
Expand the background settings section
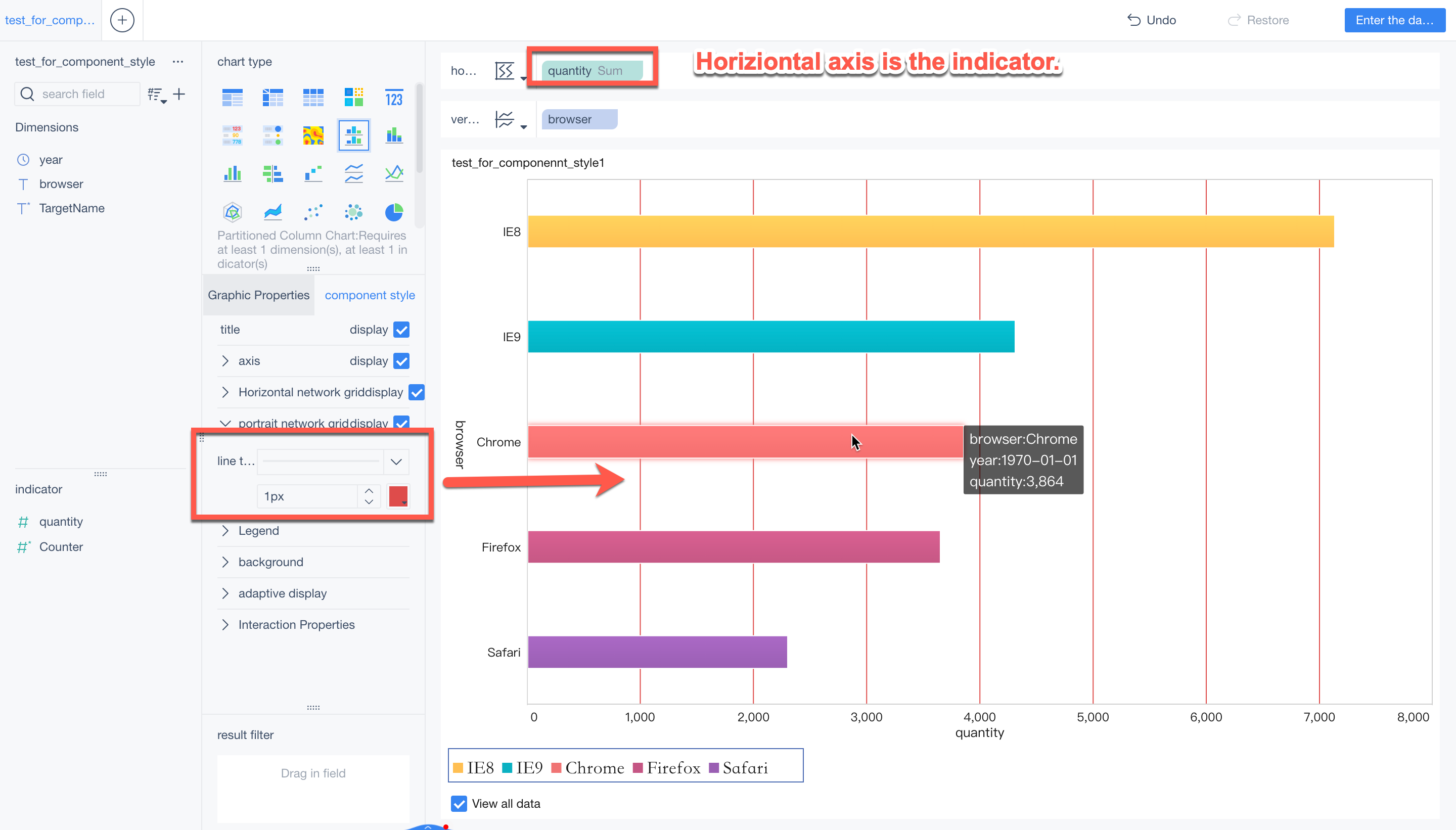click(225, 562)
